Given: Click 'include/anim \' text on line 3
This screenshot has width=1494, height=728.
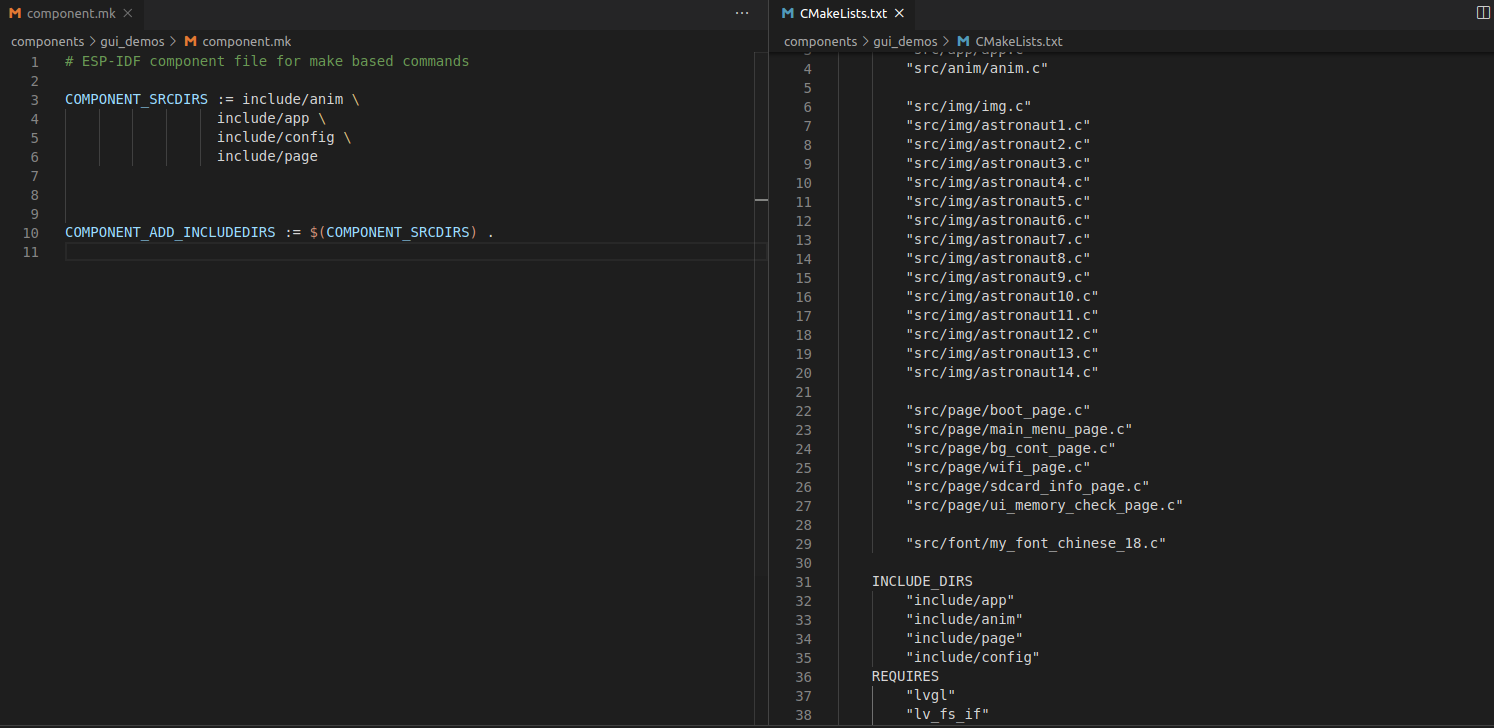Looking at the screenshot, I should click(x=301, y=100).
